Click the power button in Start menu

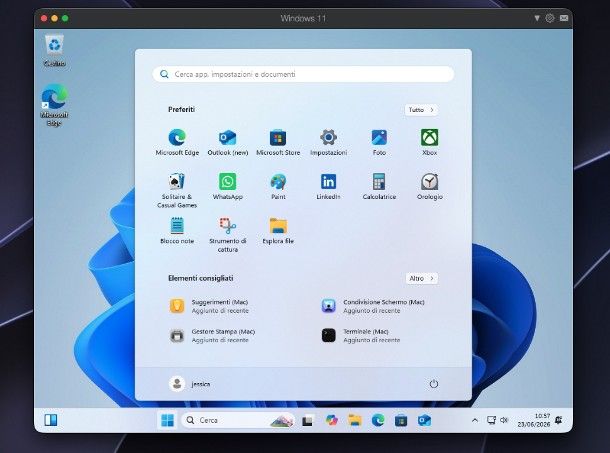coord(433,384)
